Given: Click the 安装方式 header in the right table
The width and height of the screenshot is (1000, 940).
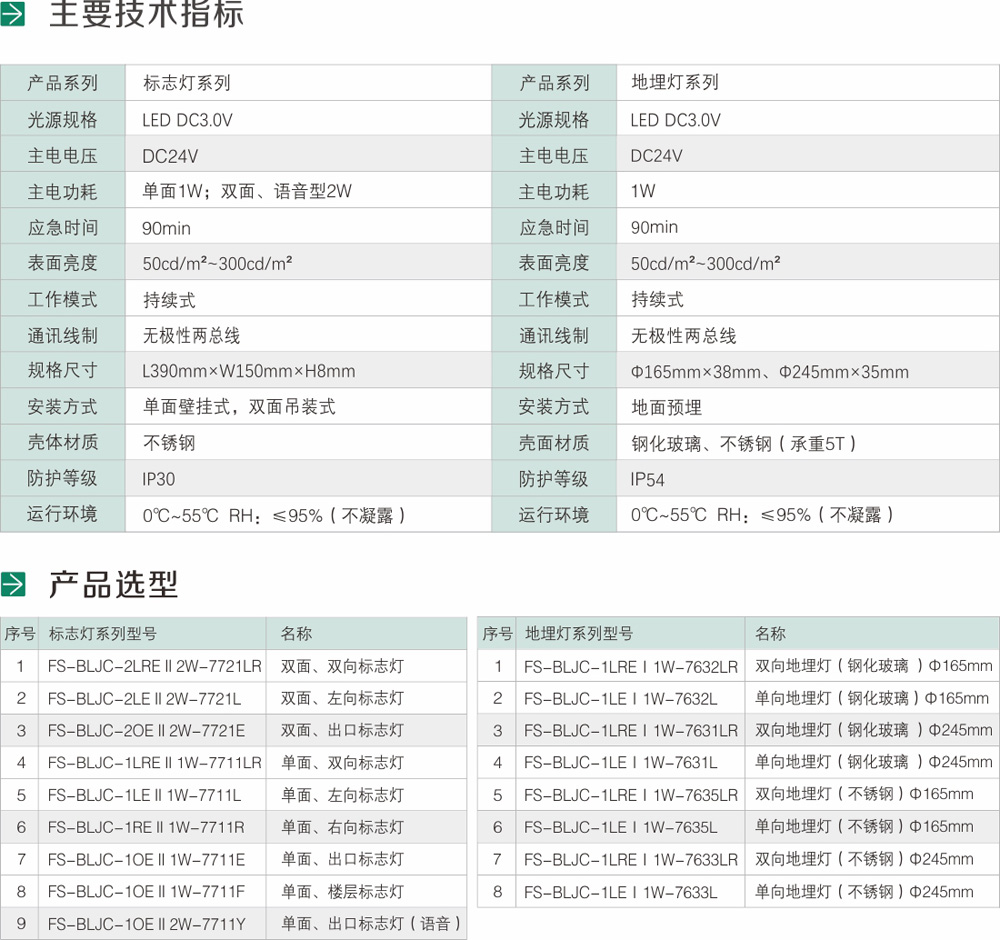Looking at the screenshot, I should (553, 406).
